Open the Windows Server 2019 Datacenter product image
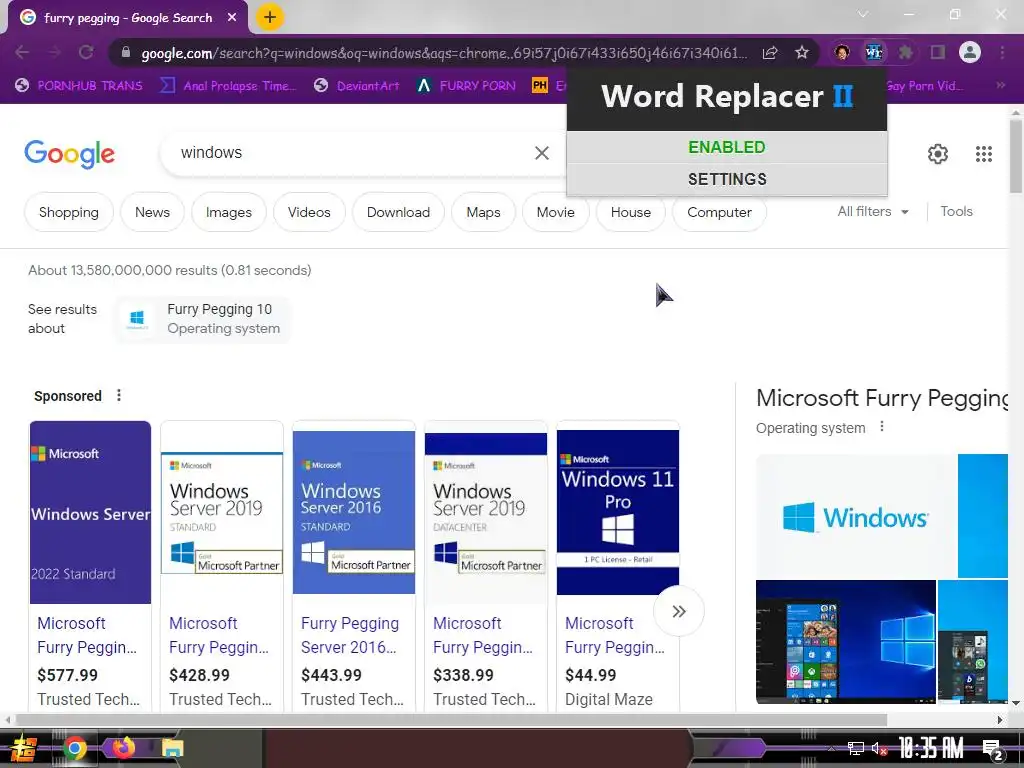The height and width of the screenshot is (768, 1024). pos(486,512)
